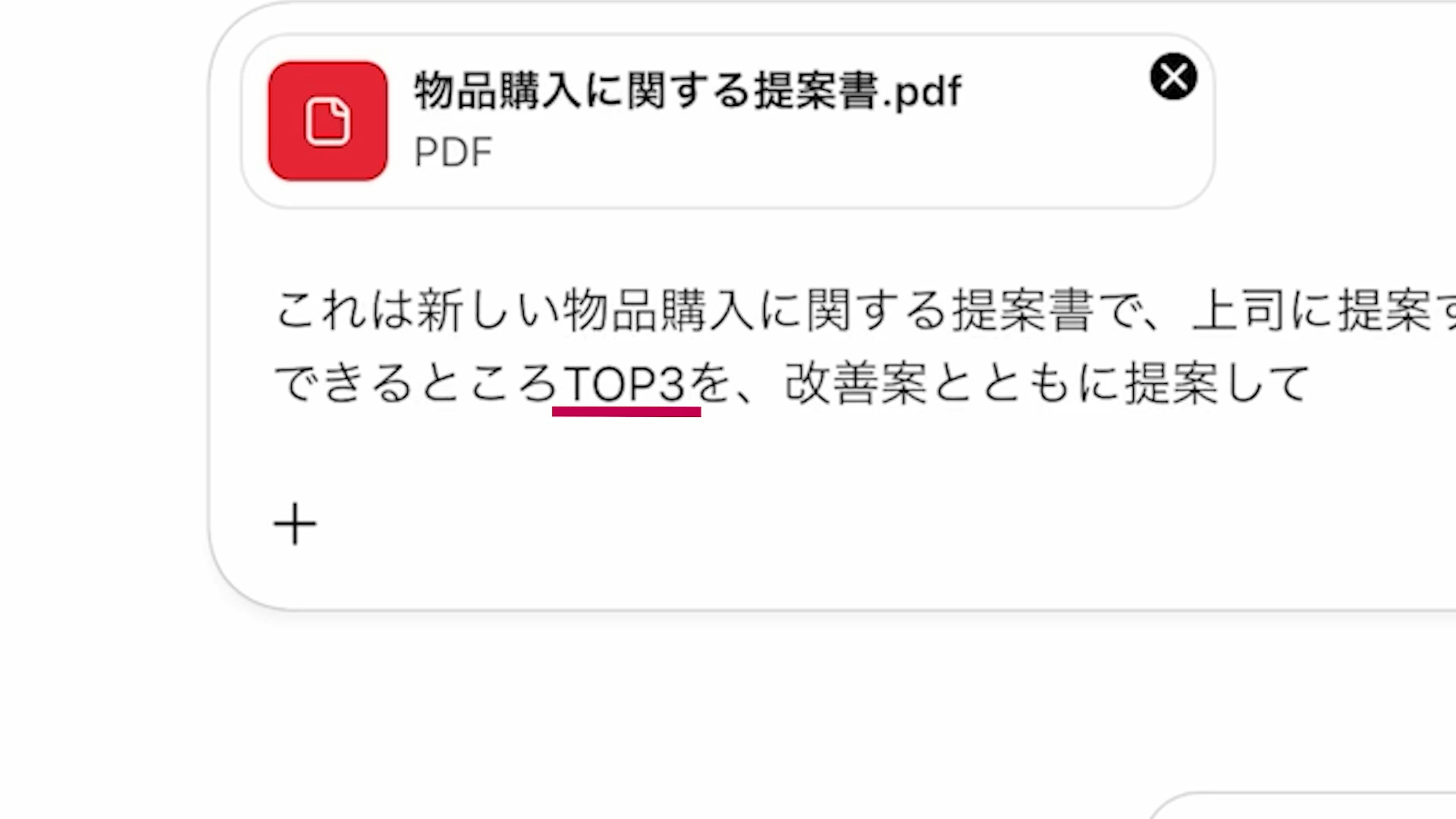
Task: Click the red PDF file icon
Action: pos(328,121)
